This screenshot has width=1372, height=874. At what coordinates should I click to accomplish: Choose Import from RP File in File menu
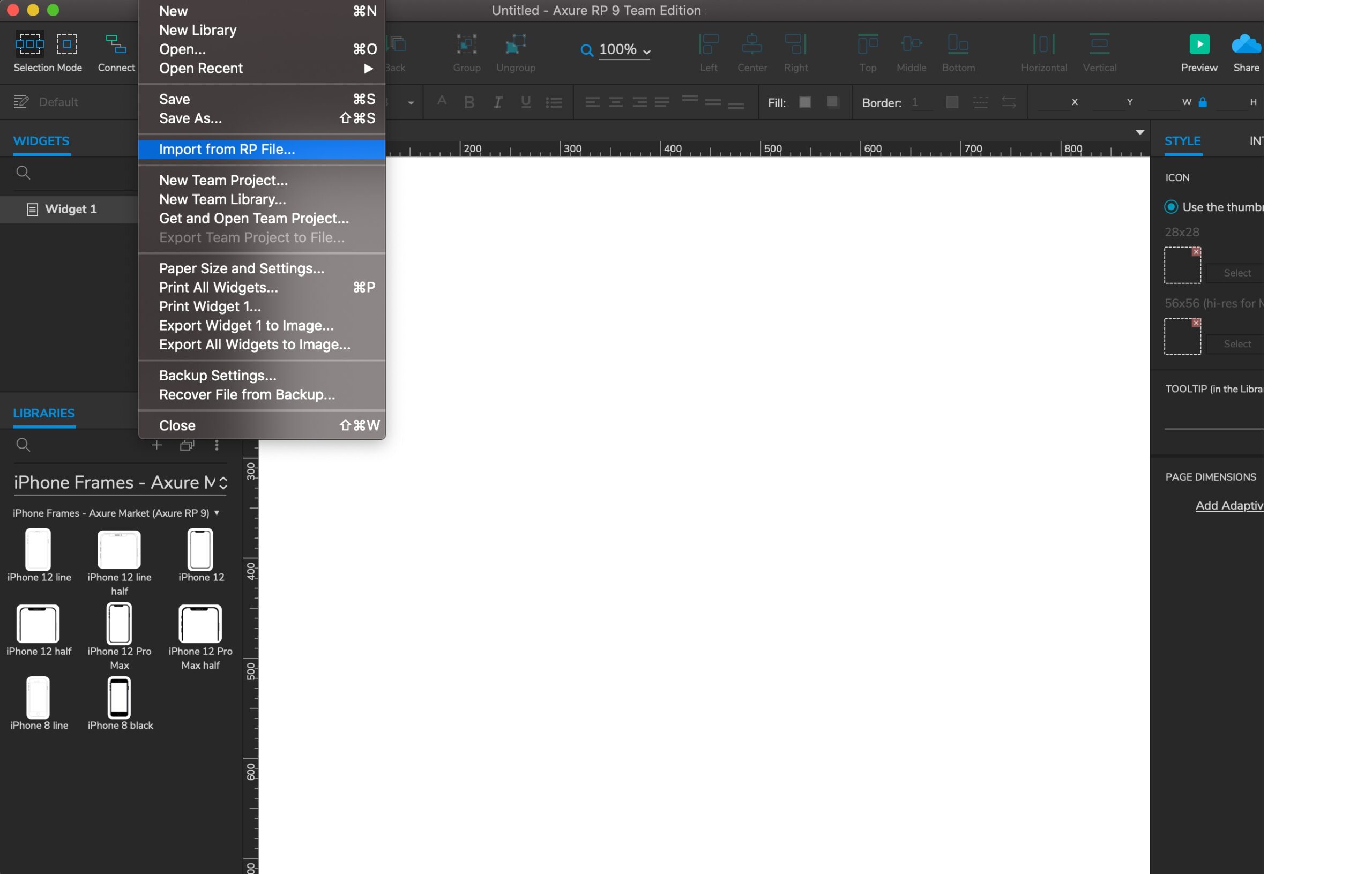point(227,150)
